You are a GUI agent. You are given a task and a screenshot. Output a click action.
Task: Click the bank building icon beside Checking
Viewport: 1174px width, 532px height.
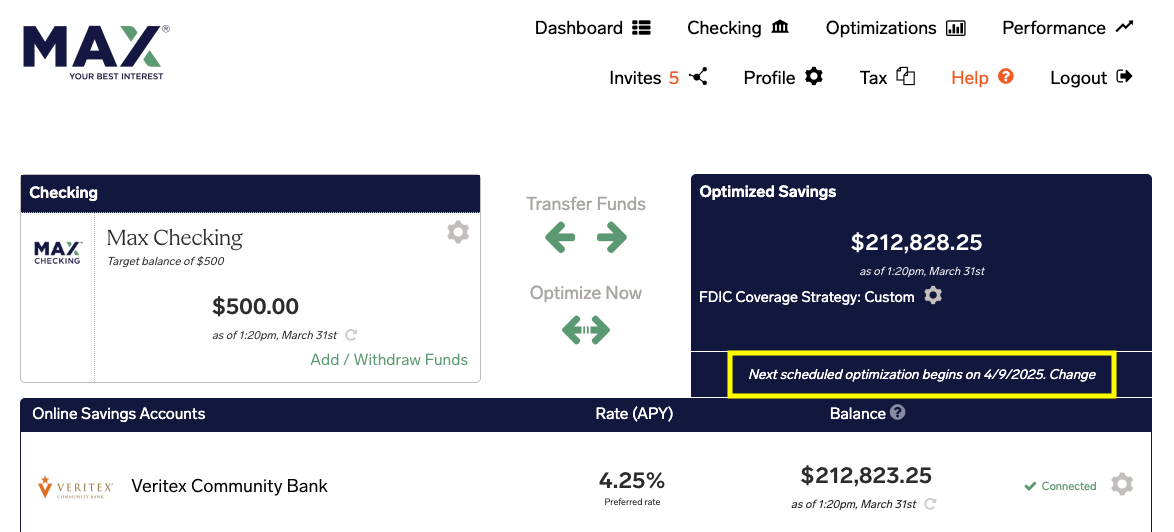(779, 28)
